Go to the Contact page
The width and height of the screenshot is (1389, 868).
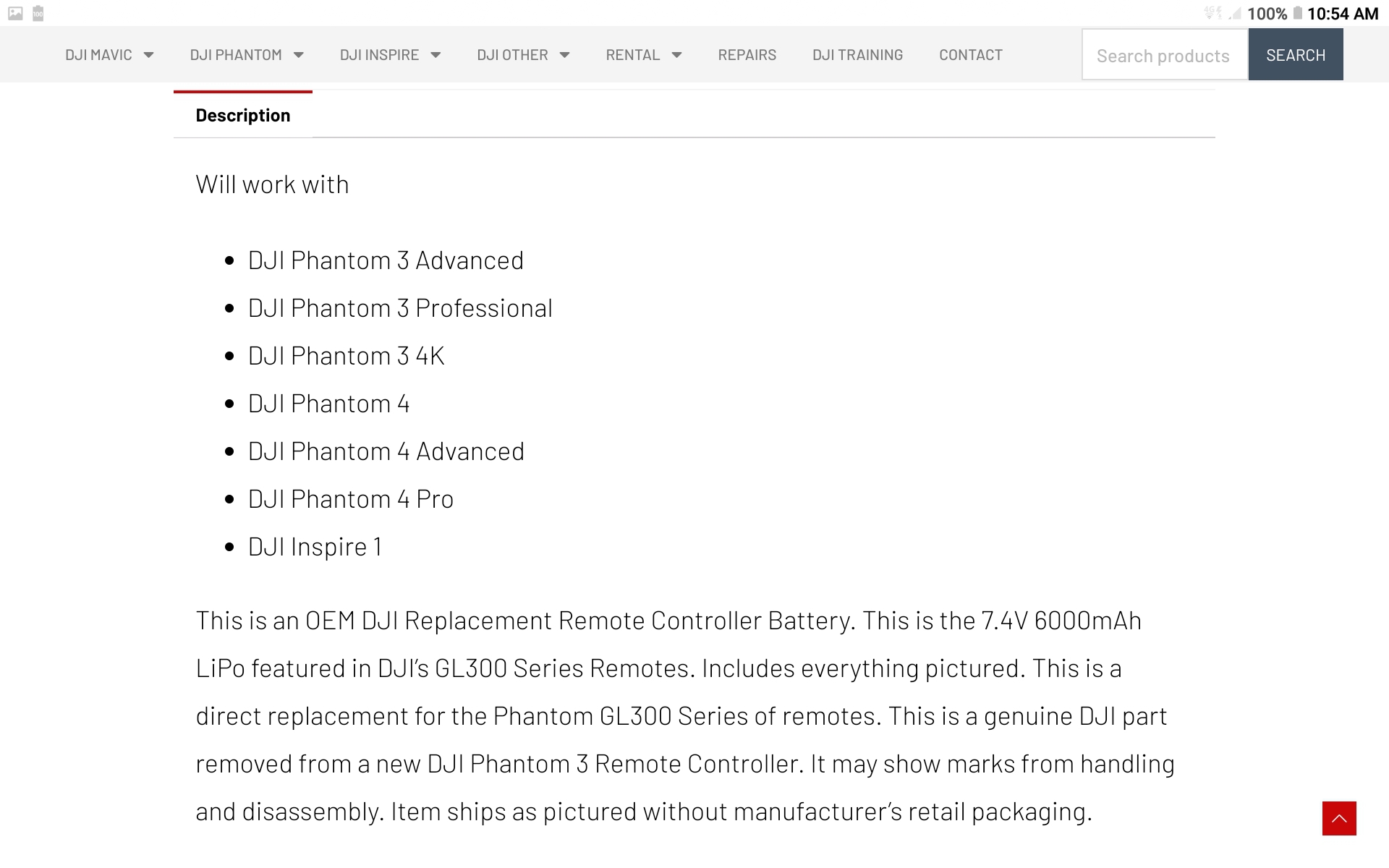coord(971,55)
